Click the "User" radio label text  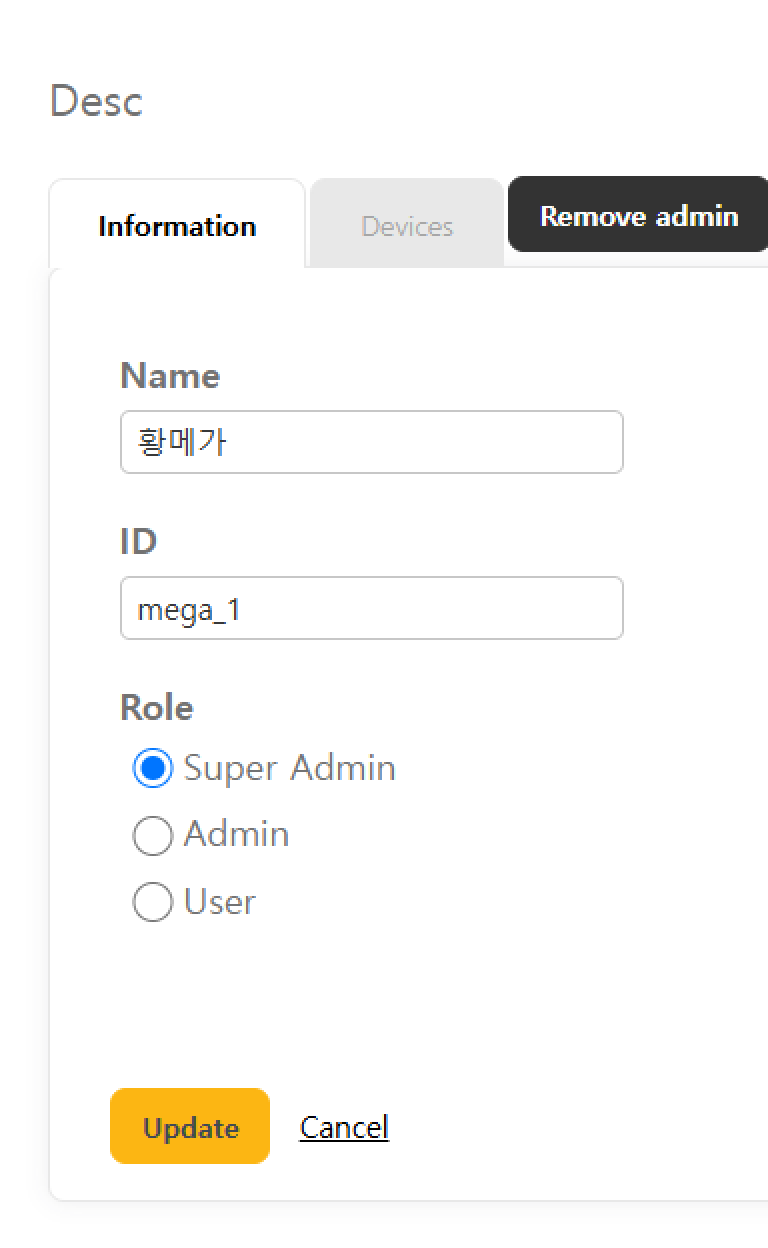point(220,902)
